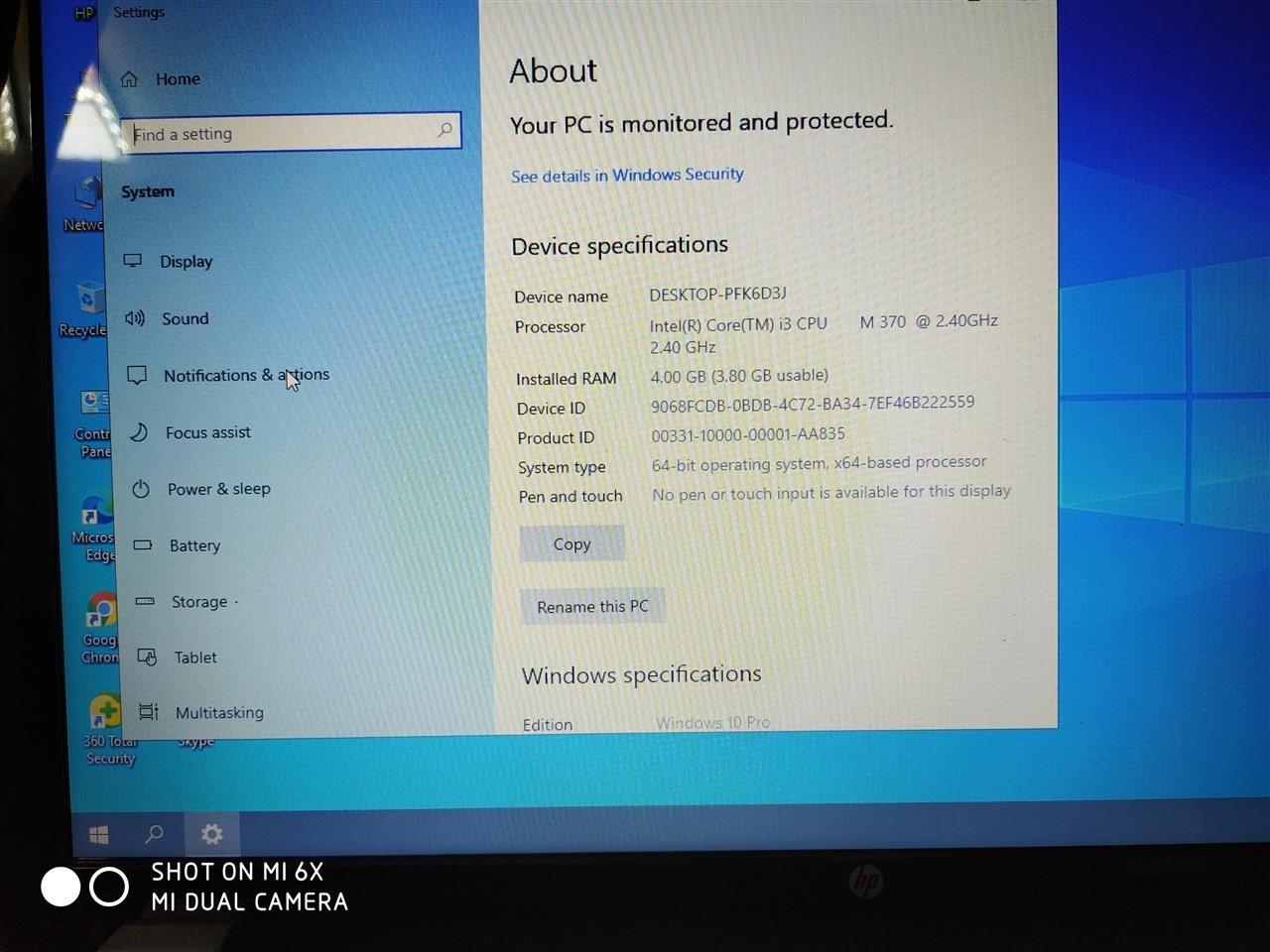Viewport: 1270px width, 952px height.
Task: Select the Storage drive icon
Action: click(145, 601)
